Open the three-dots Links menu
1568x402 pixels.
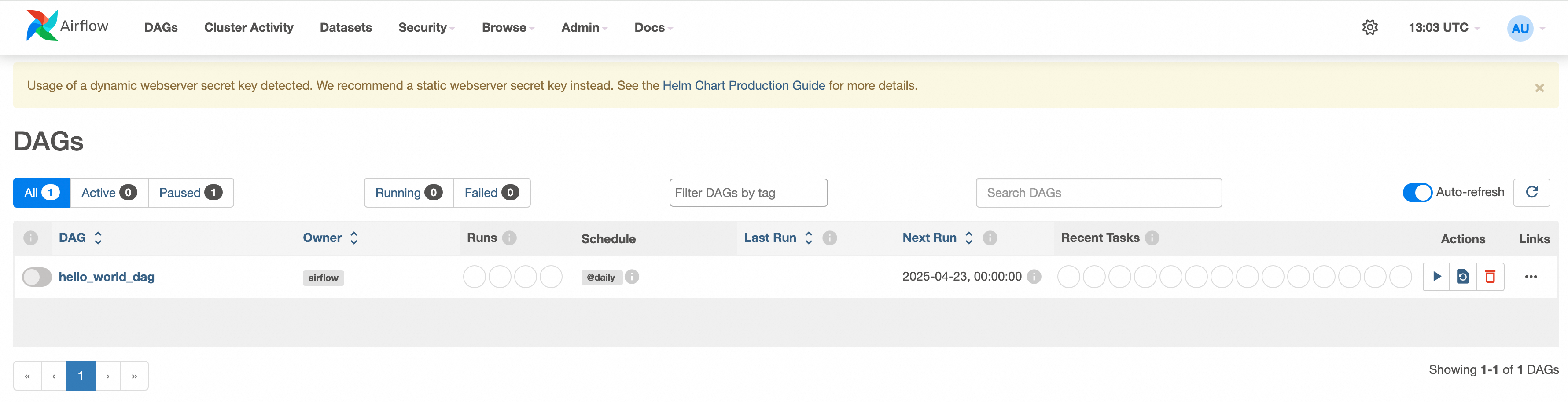(1531, 277)
